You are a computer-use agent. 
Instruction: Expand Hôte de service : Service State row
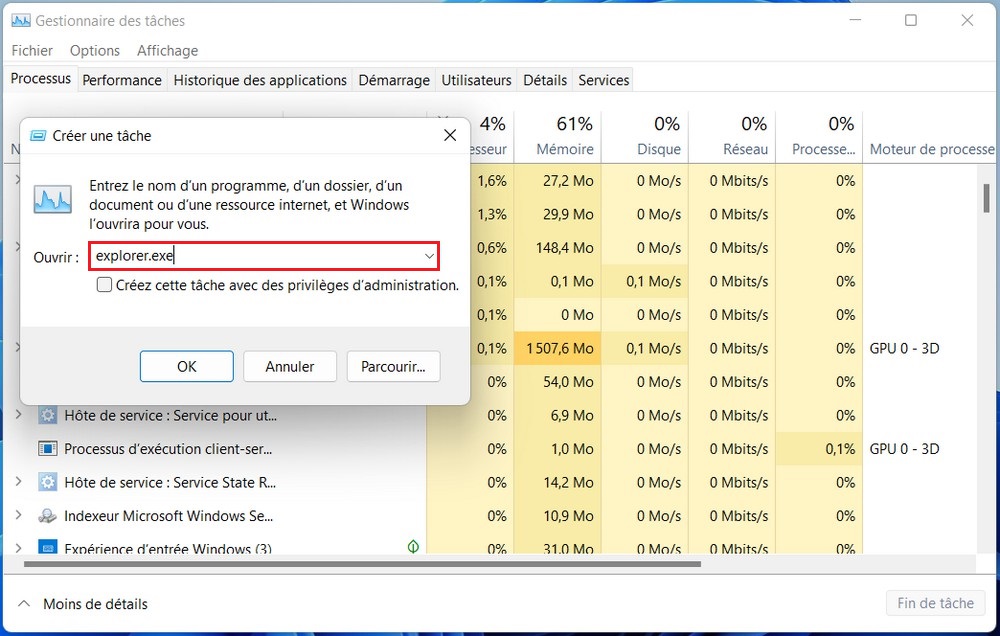click(17, 482)
